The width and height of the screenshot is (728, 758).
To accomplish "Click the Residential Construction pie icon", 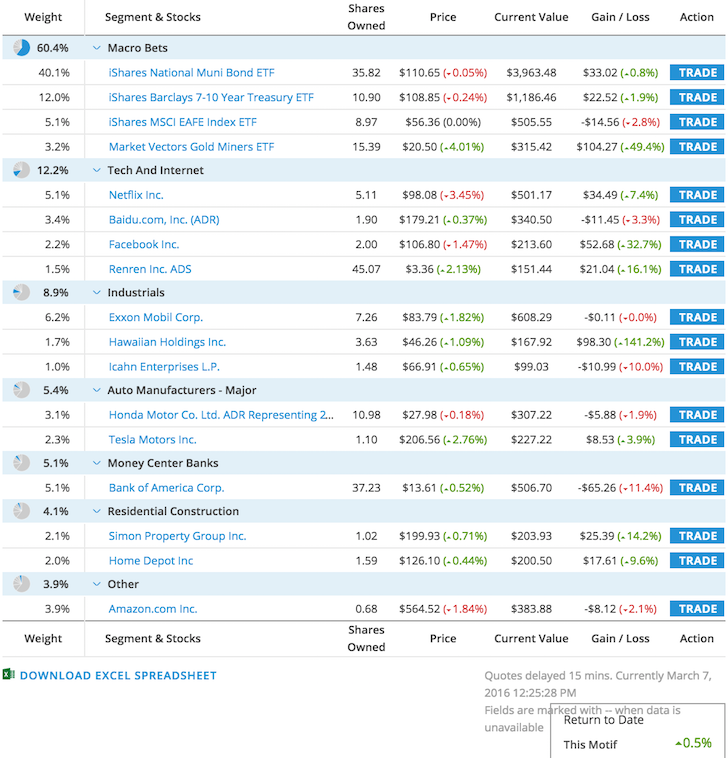I will pyautogui.click(x=21, y=511).
